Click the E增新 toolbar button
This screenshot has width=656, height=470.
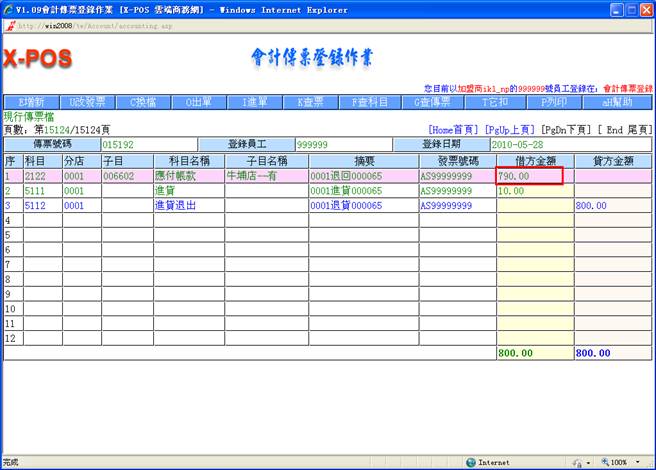pos(32,102)
